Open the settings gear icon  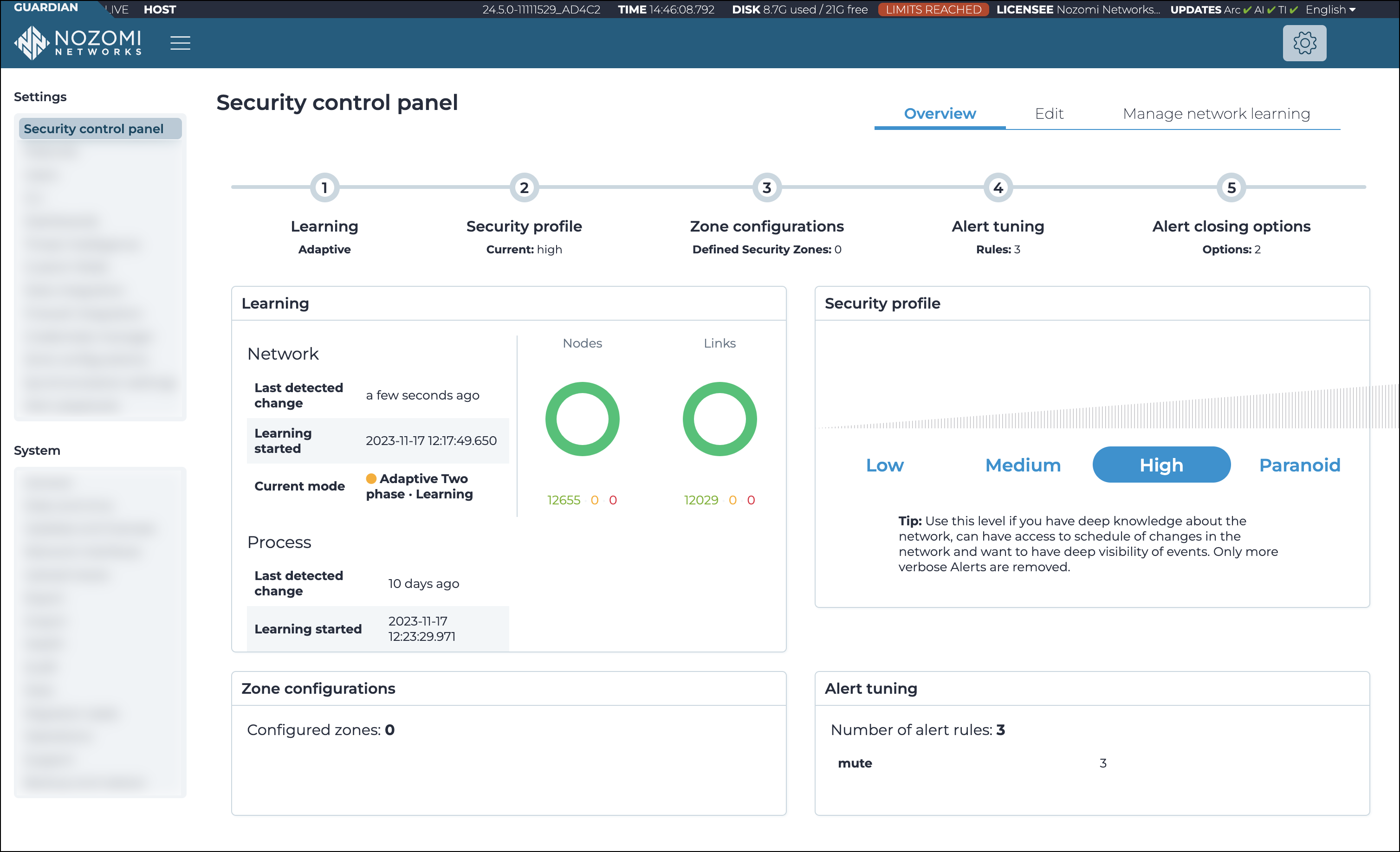(1304, 43)
